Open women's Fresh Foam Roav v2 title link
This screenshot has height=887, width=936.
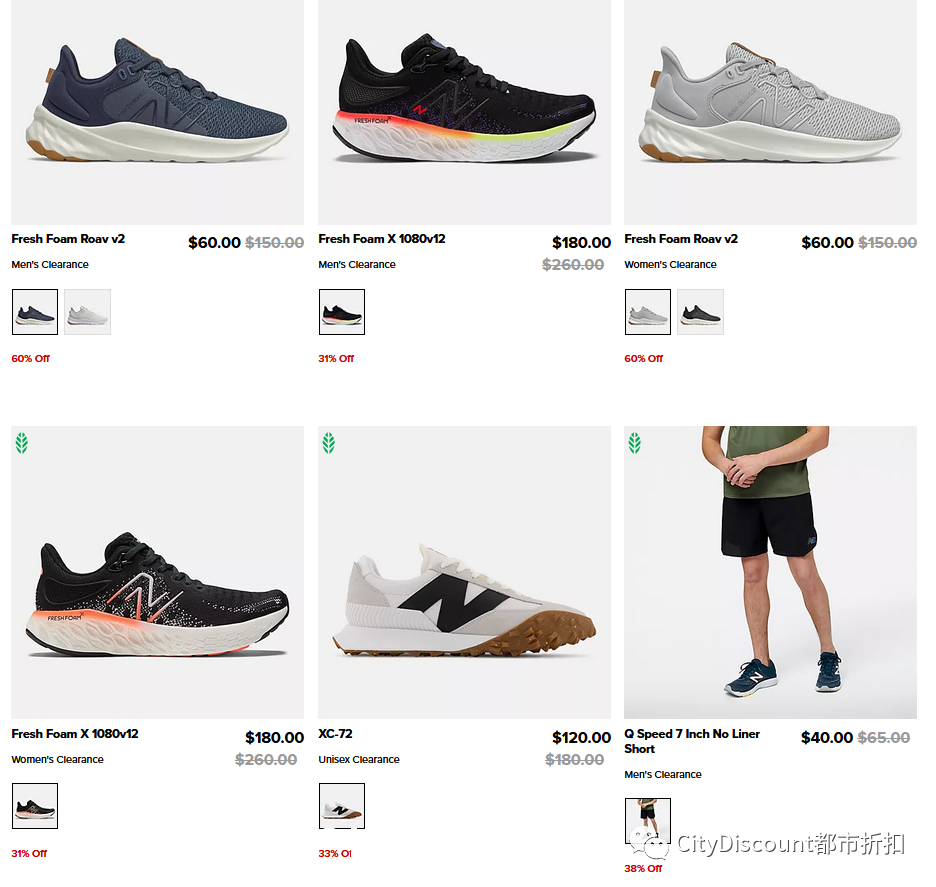[681, 239]
